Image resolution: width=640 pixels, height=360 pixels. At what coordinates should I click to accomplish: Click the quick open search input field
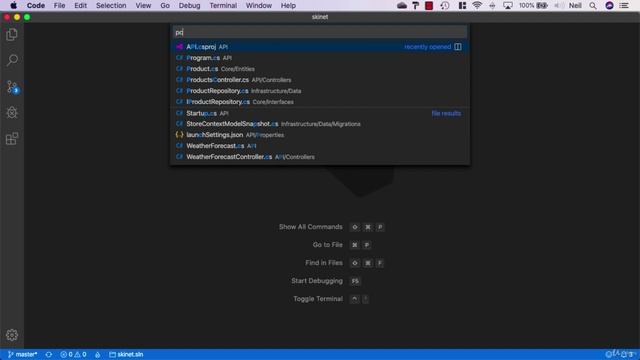pyautogui.click(x=320, y=32)
